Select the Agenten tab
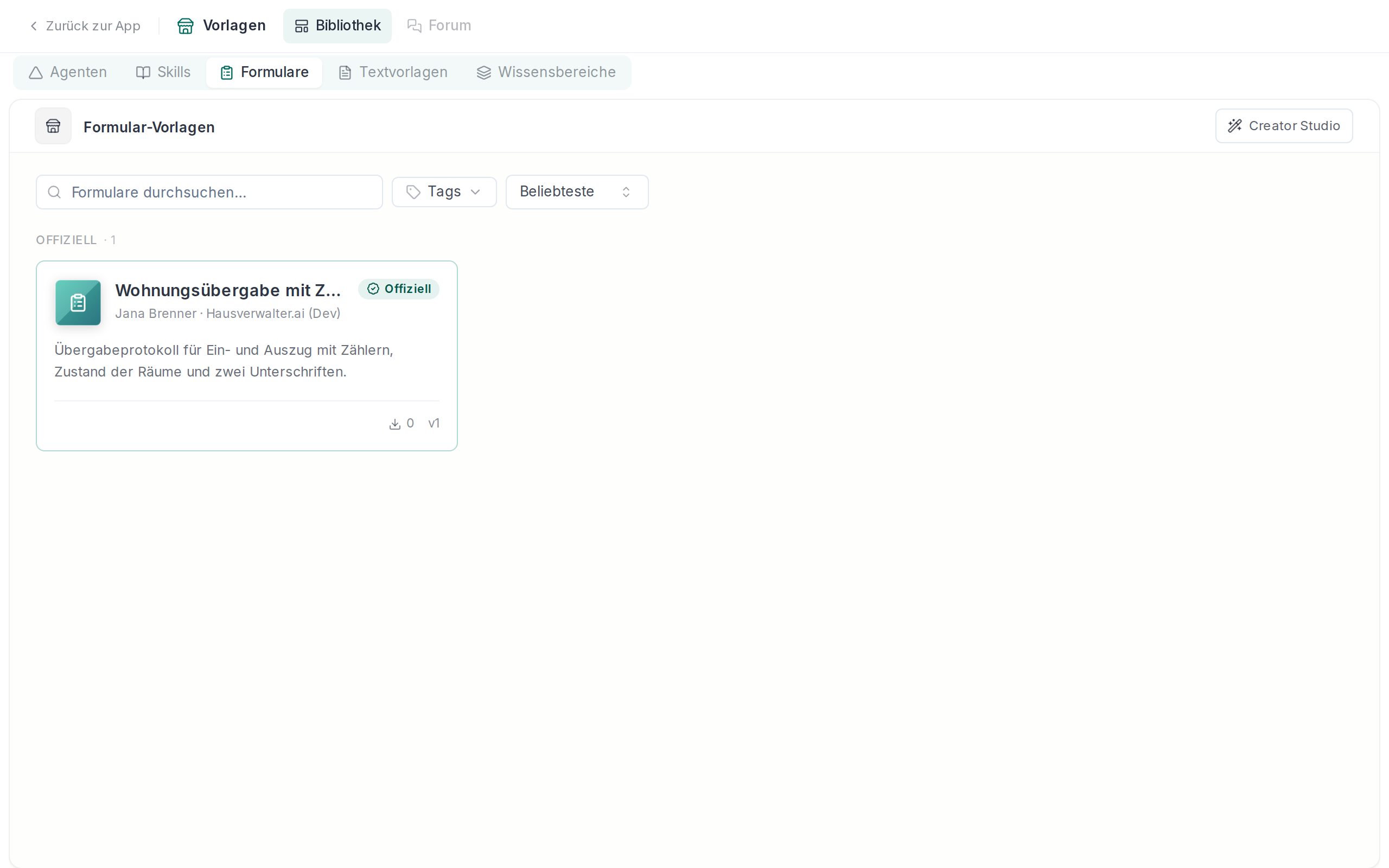The image size is (1389, 868). 68,72
